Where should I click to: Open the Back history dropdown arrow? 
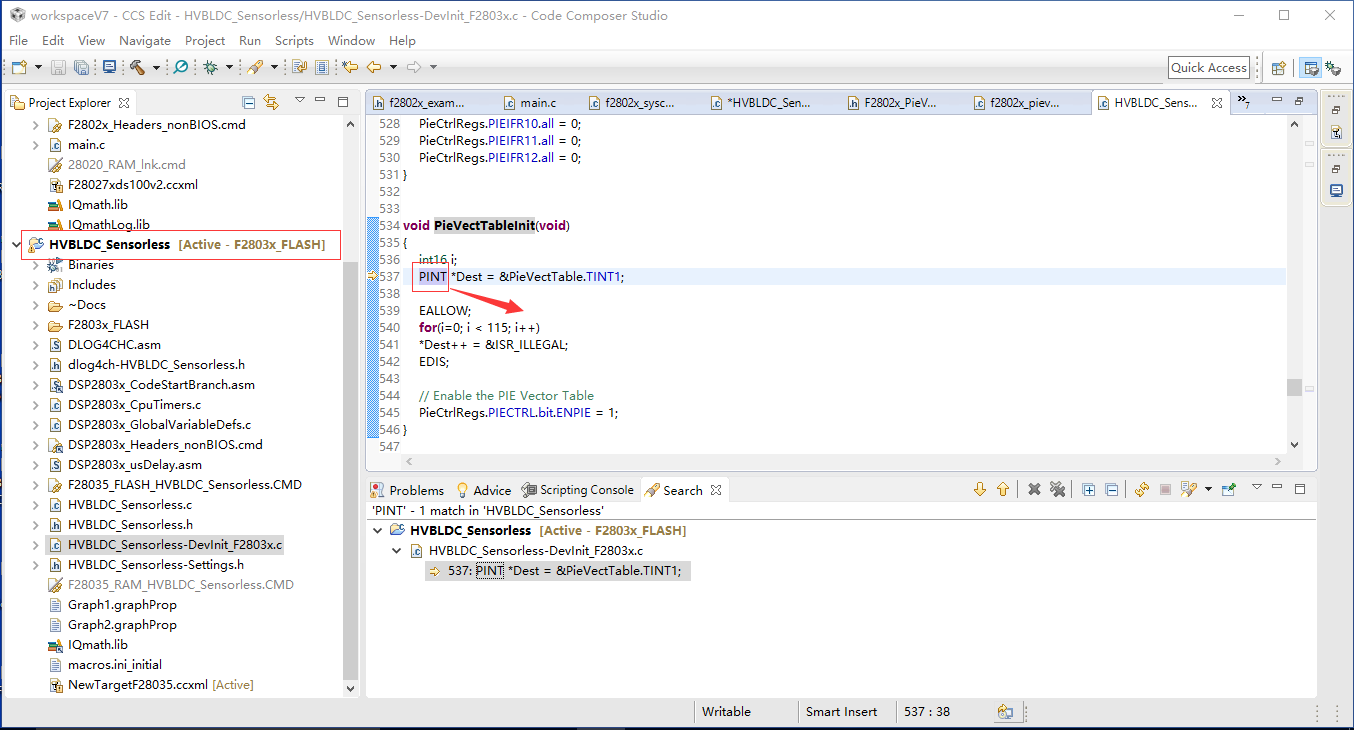[393, 67]
